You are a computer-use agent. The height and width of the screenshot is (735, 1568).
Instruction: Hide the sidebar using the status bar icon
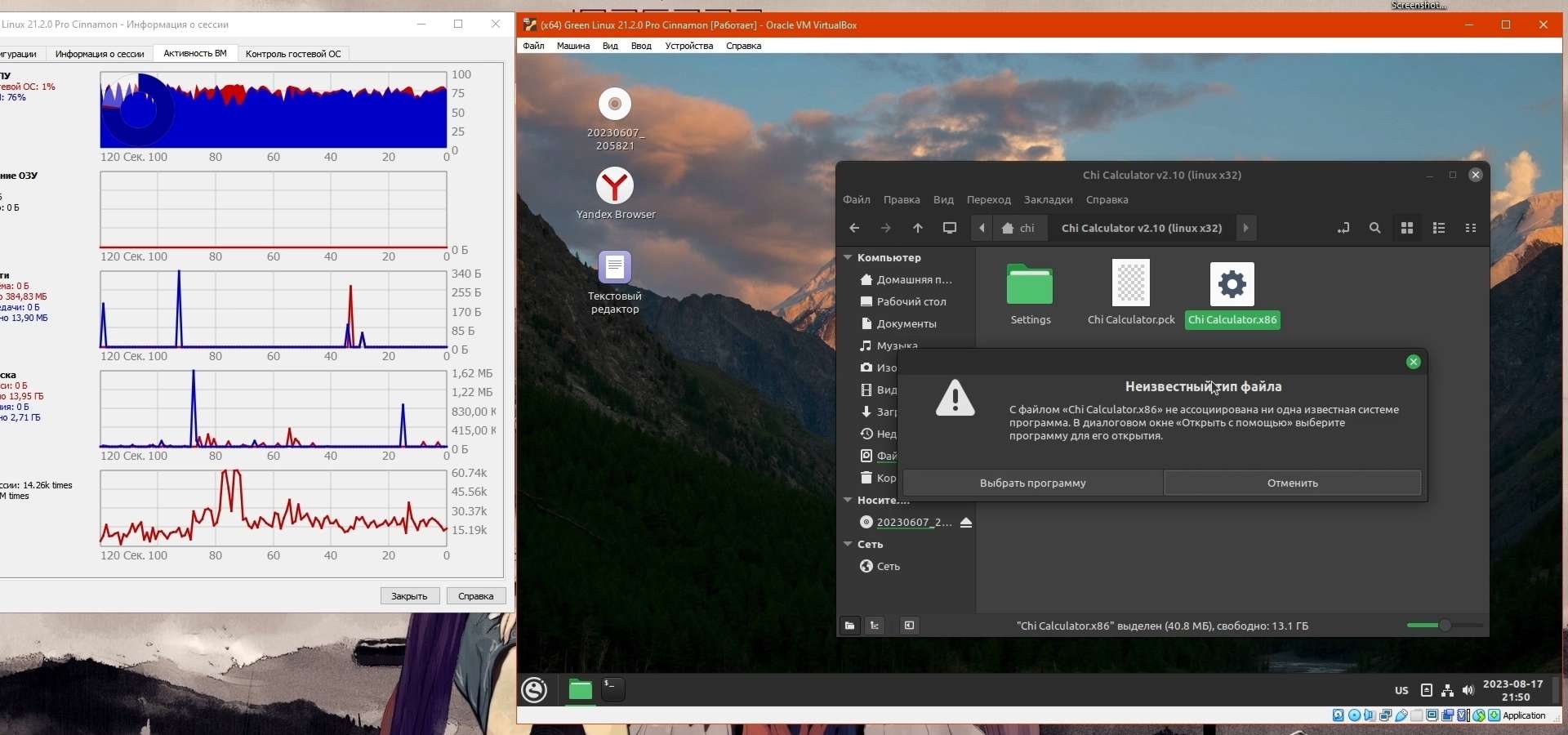click(x=910, y=626)
